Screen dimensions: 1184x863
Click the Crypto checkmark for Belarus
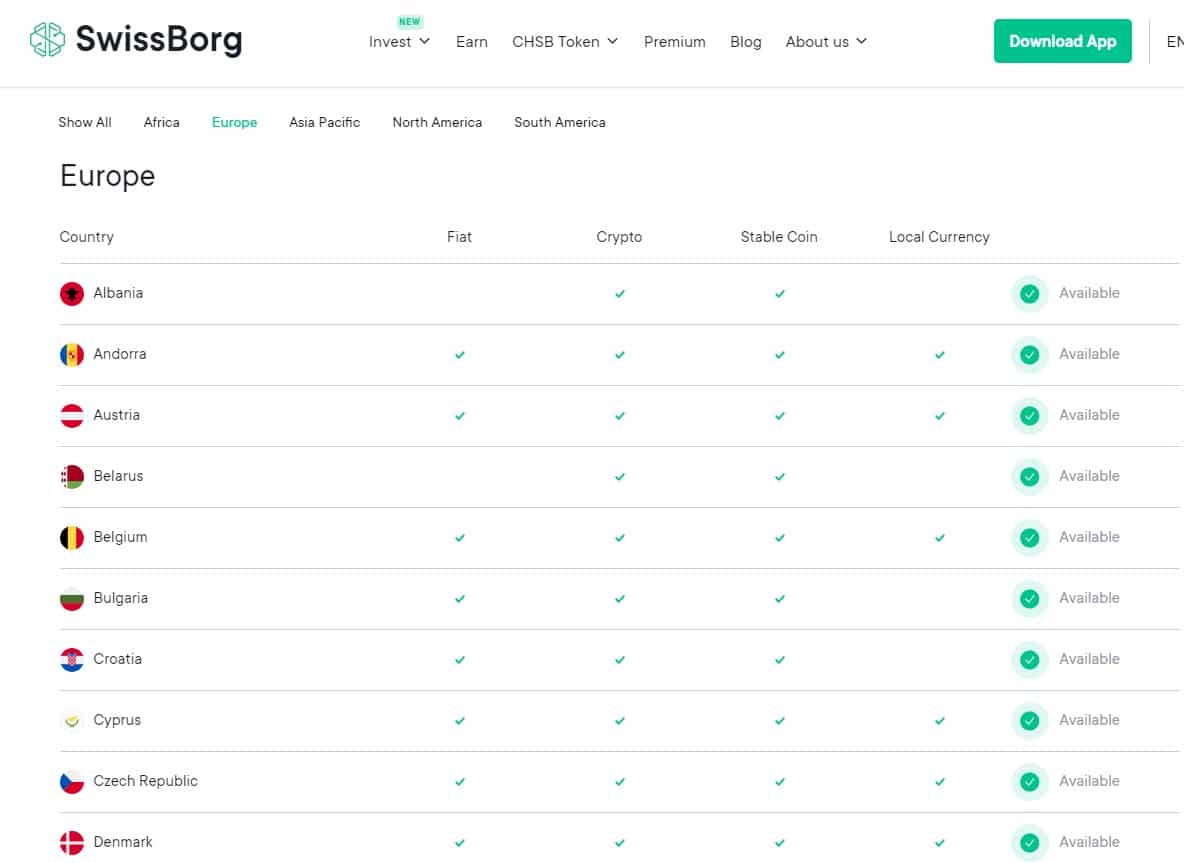(620, 477)
